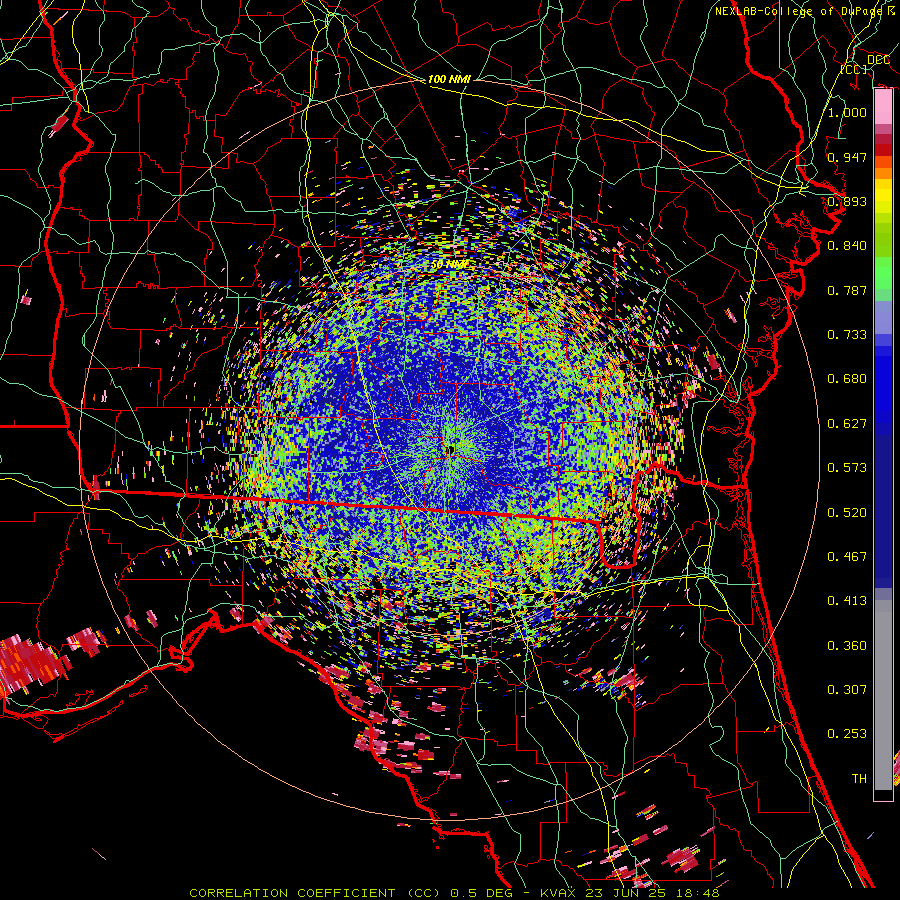Click the 0.680 legend value
The width and height of the screenshot is (900, 900).
pyautogui.click(x=847, y=378)
